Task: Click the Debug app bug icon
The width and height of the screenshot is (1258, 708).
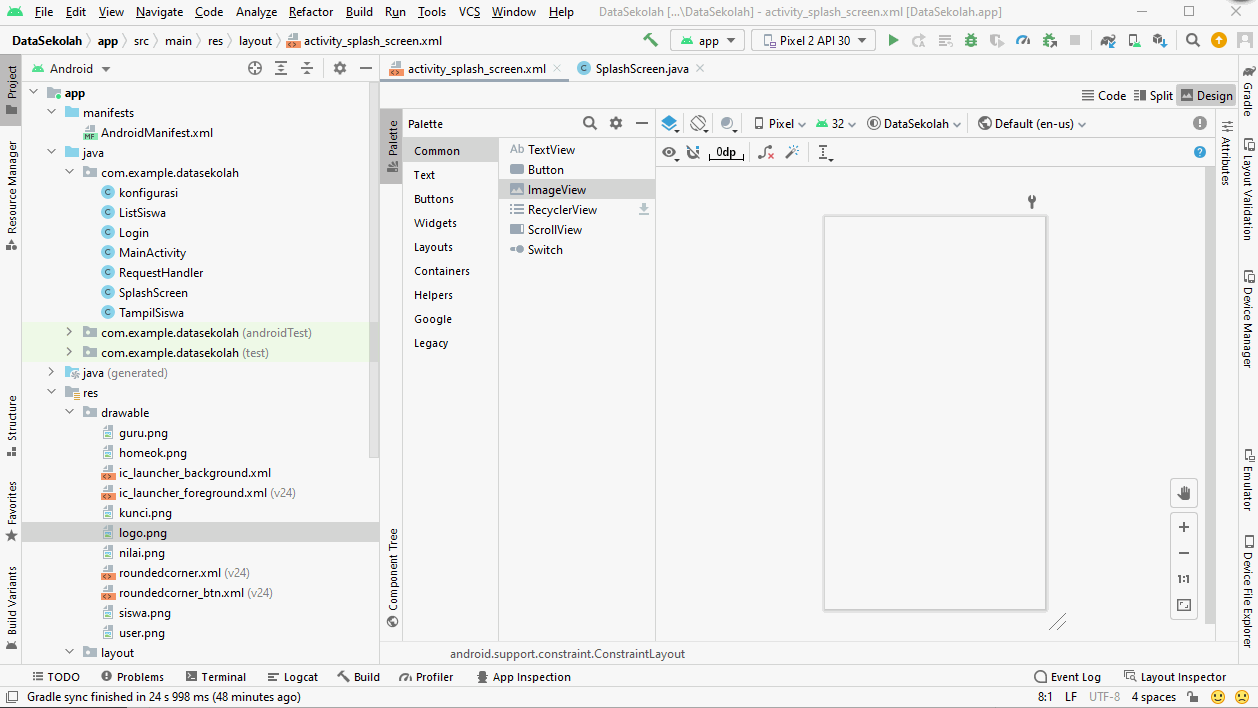Action: (x=970, y=41)
